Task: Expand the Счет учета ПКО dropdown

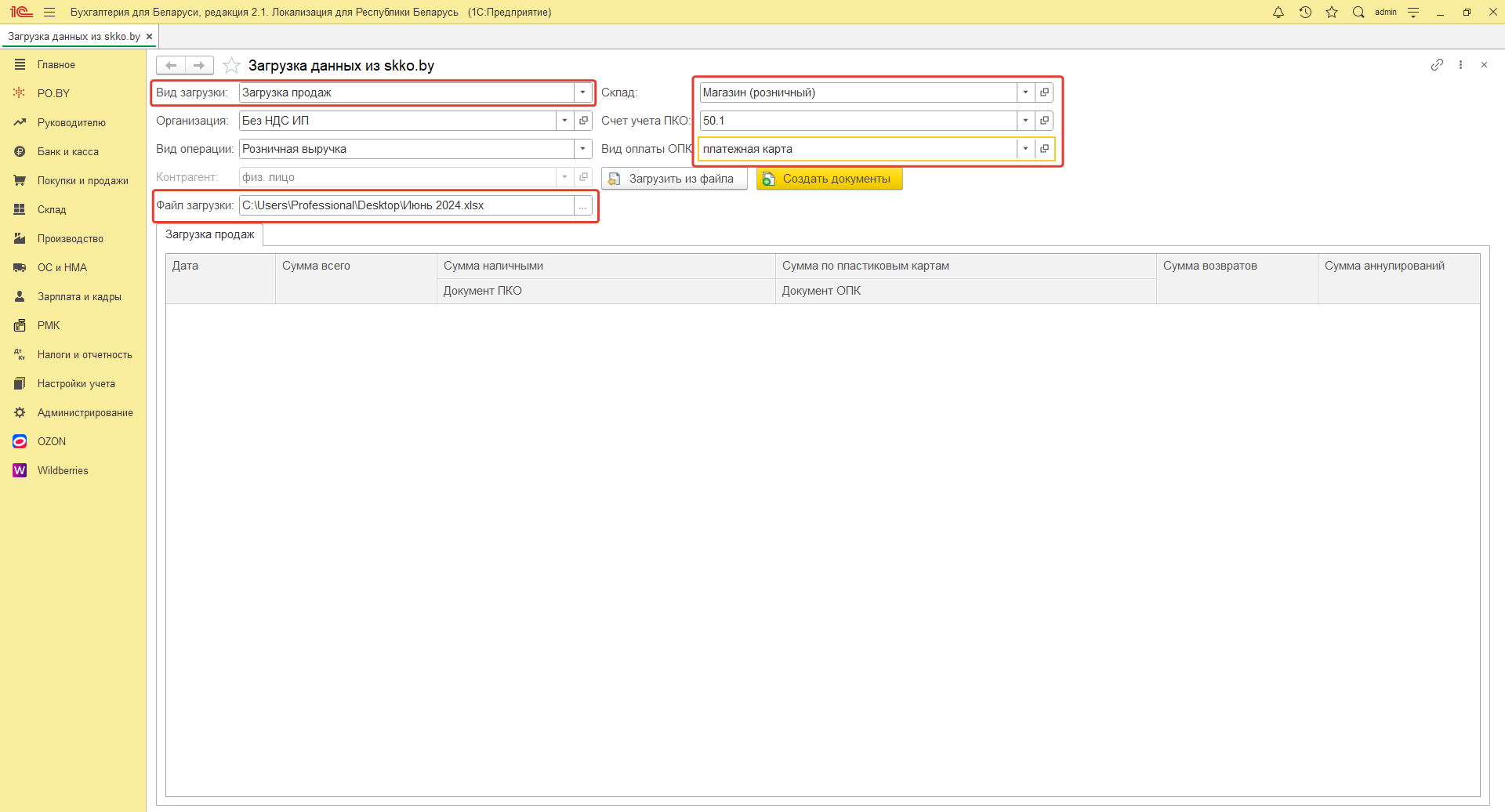Action: click(1025, 121)
